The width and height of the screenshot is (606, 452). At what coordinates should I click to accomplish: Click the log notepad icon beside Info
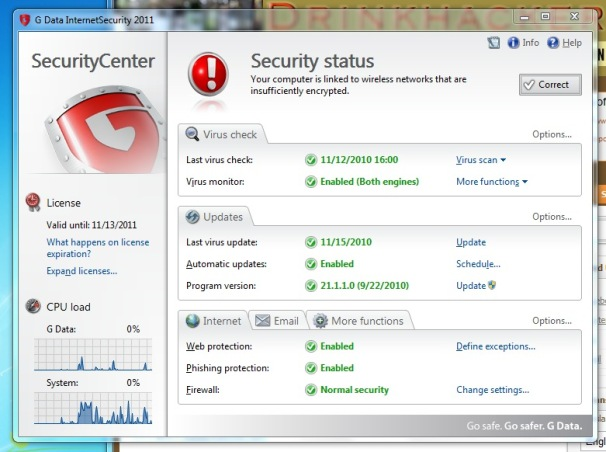pyautogui.click(x=494, y=42)
